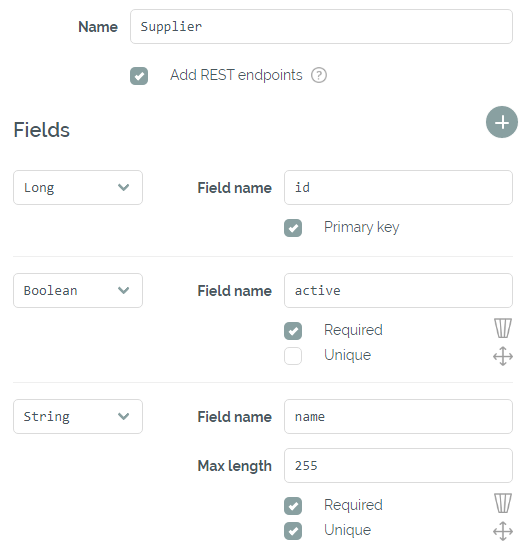Click the Max length field showing 255

[x=399, y=466]
